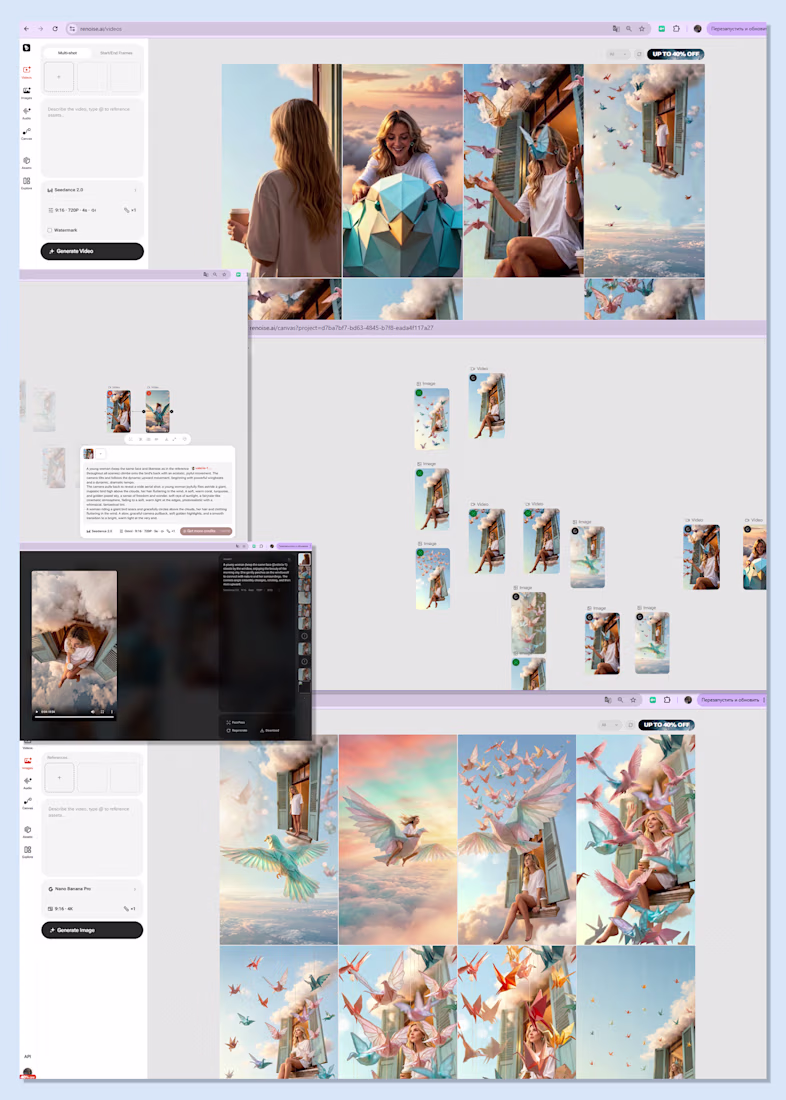This screenshot has height=1100, width=786.
Task: Open the 9:16 4K image settings dropdown
Action: [x=60, y=908]
